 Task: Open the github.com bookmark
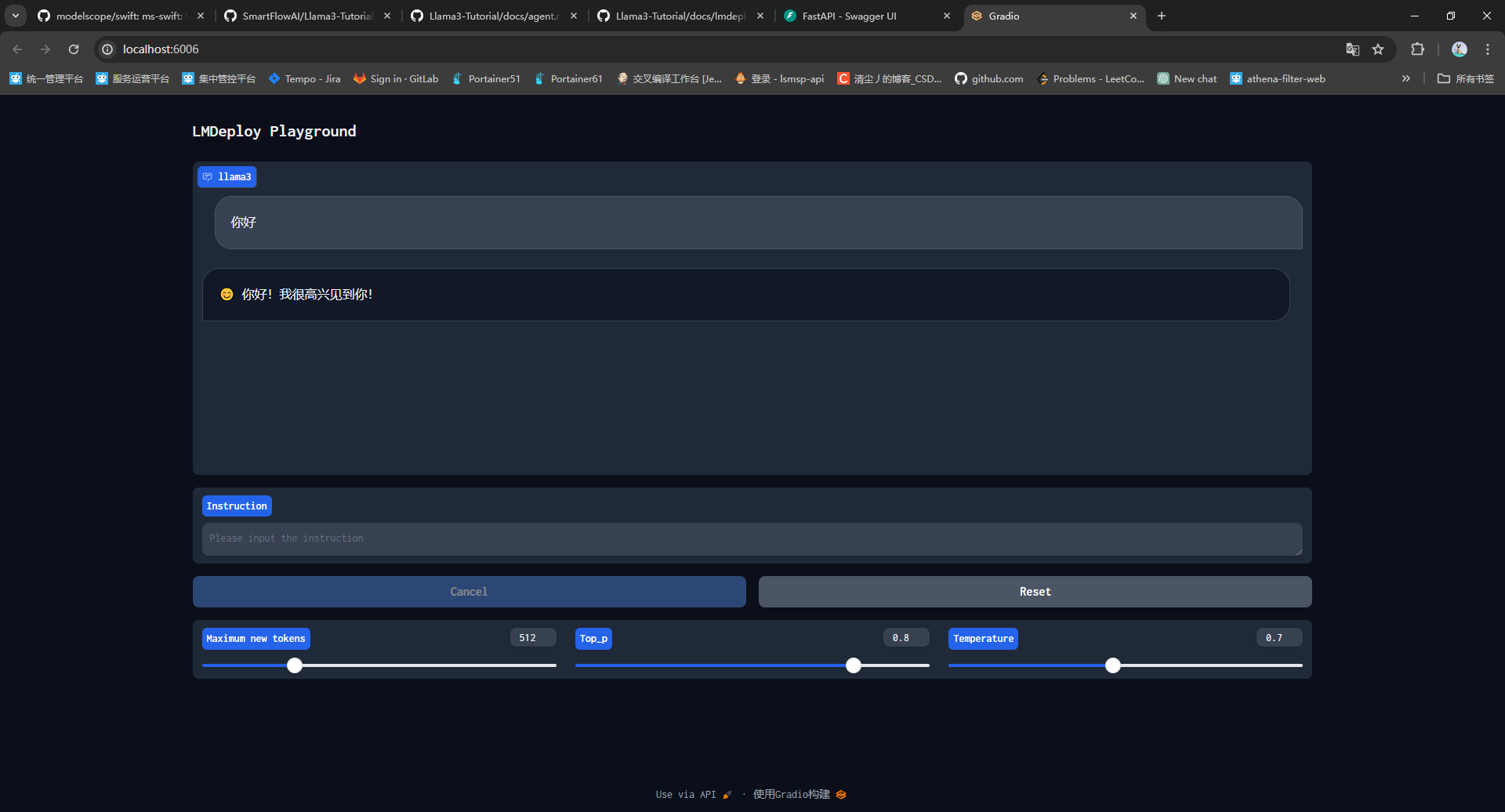click(x=989, y=78)
